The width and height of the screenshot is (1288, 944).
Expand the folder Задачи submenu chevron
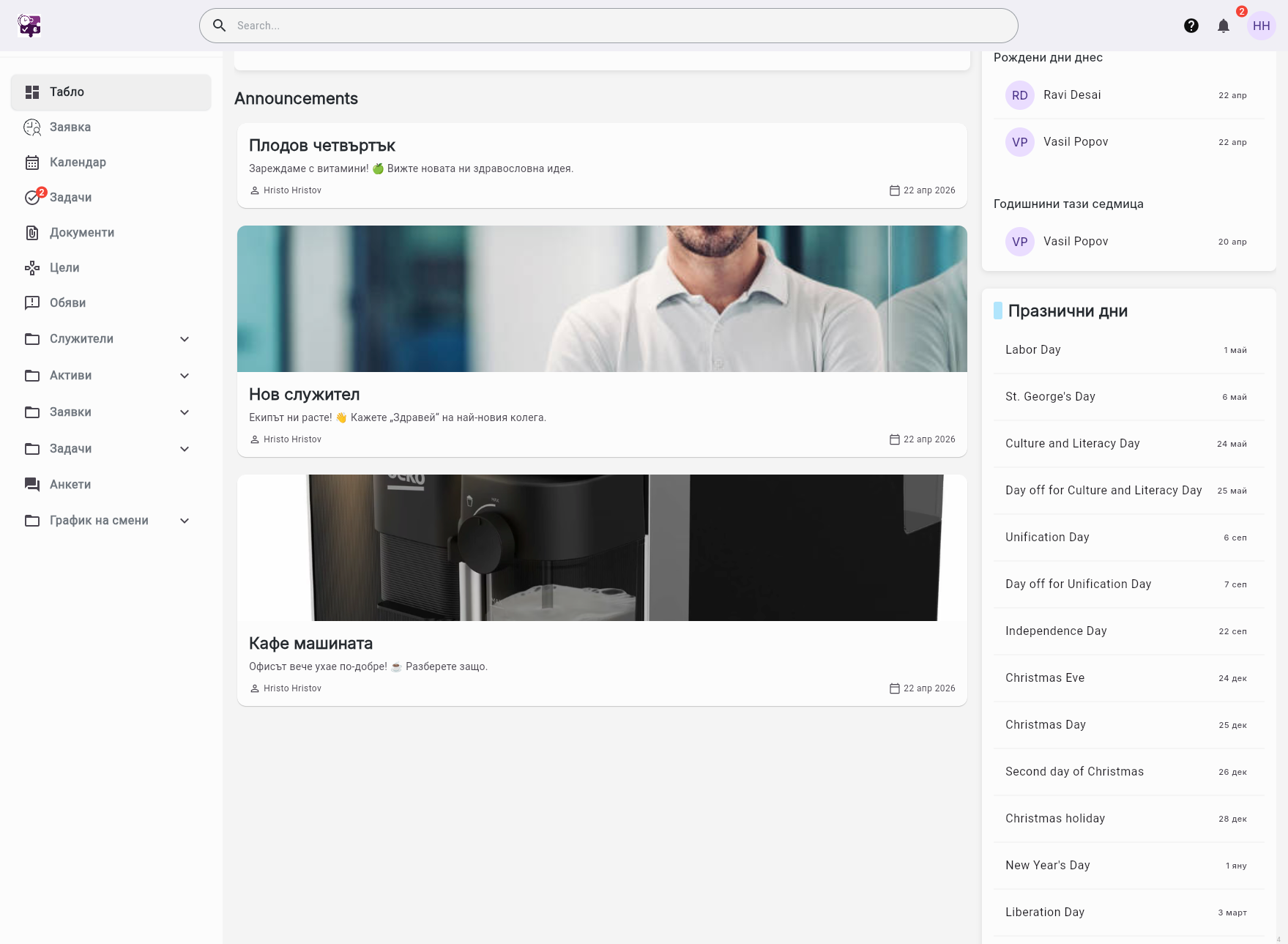(x=185, y=448)
